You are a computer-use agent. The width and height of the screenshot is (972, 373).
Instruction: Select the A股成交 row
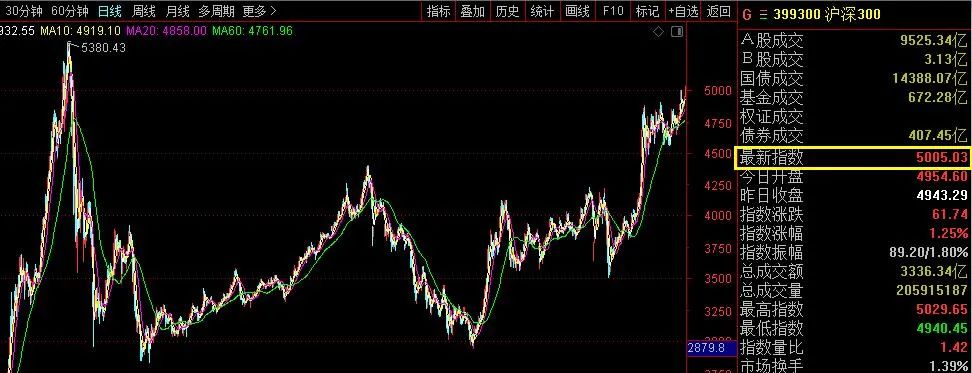[x=854, y=41]
